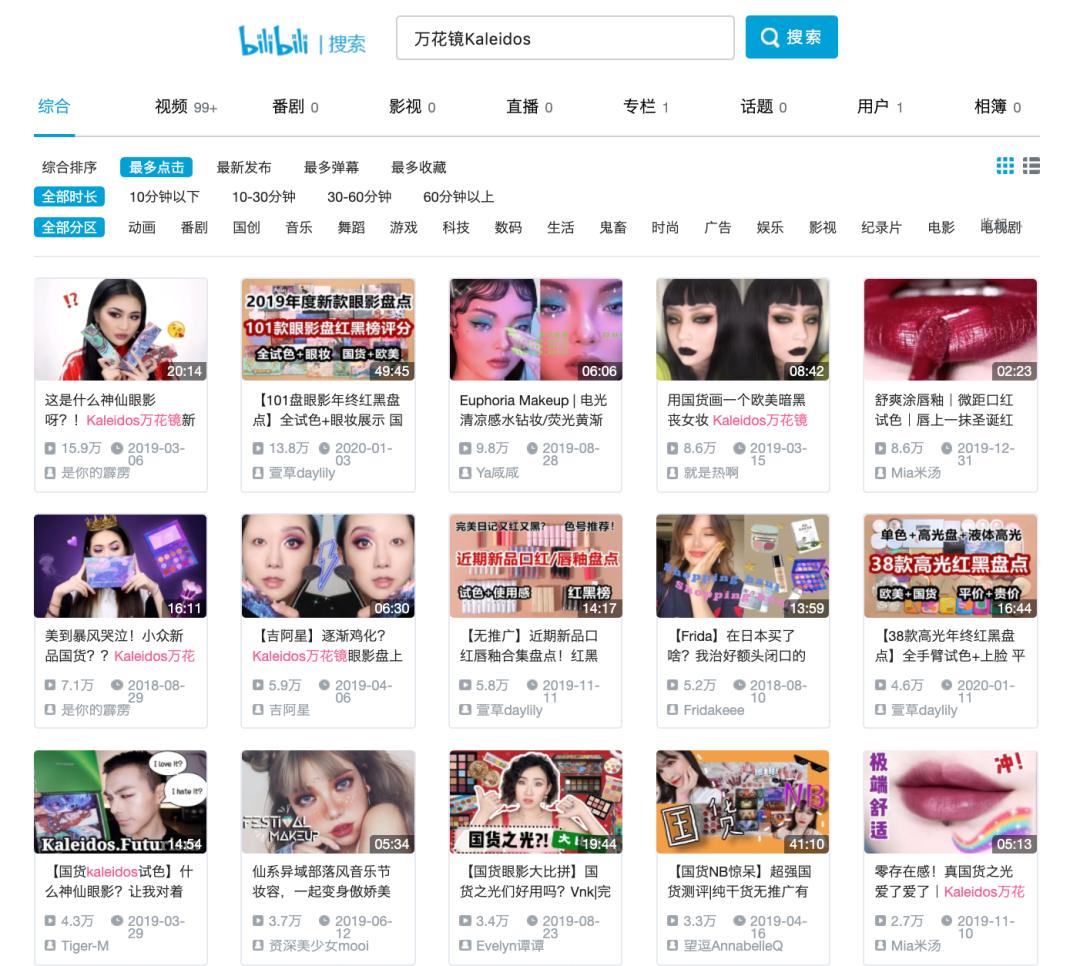This screenshot has height=966, width=1080.
Task: Open the 16:11 purple palette thumbnail
Action: tap(121, 566)
